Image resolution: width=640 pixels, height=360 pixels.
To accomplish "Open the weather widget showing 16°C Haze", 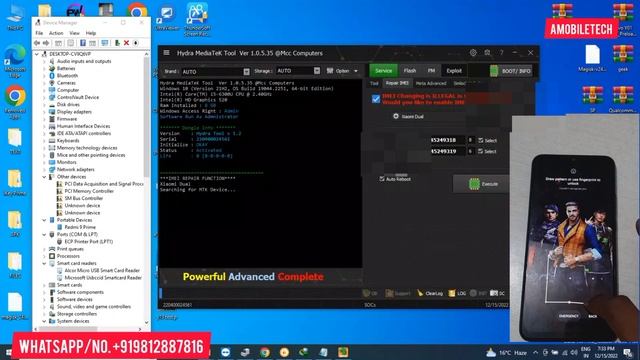I will pyautogui.click(x=506, y=352).
